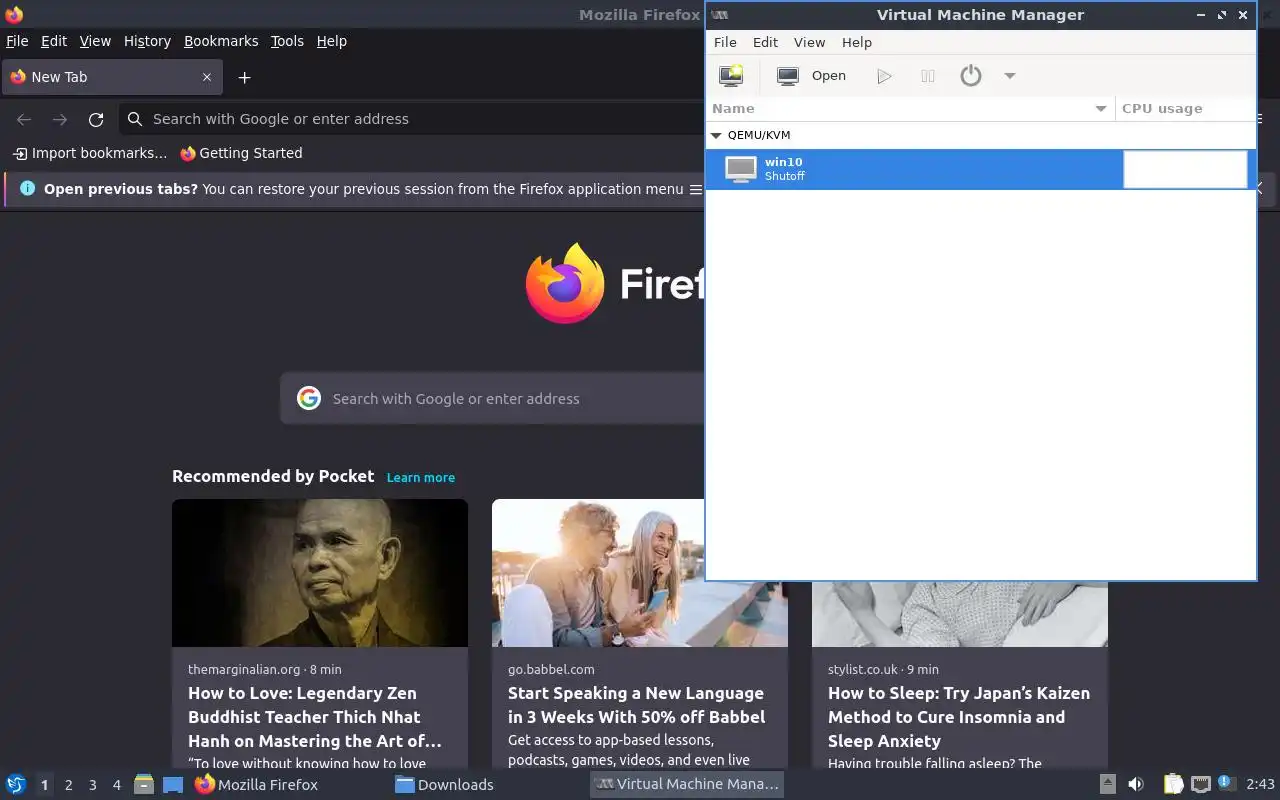
Task: Select the win10 virtual machine row
Action: [980, 169]
